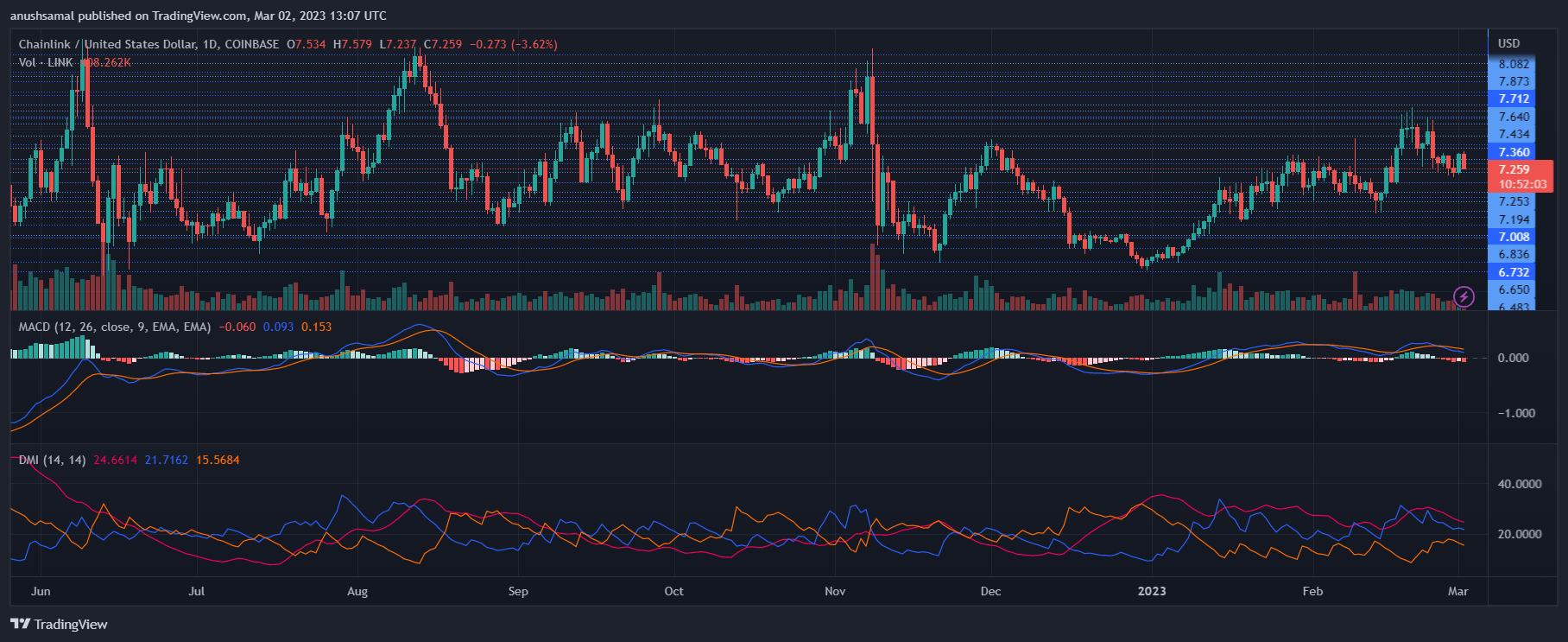Click the 7.253 price level label
This screenshot has width=1568, height=642.
coord(1514,201)
